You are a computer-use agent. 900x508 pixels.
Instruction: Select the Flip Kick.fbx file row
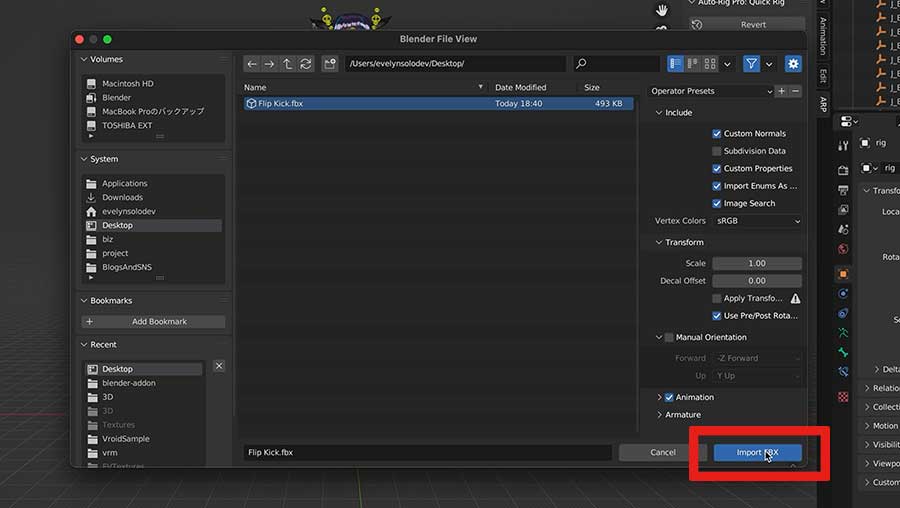(439, 103)
